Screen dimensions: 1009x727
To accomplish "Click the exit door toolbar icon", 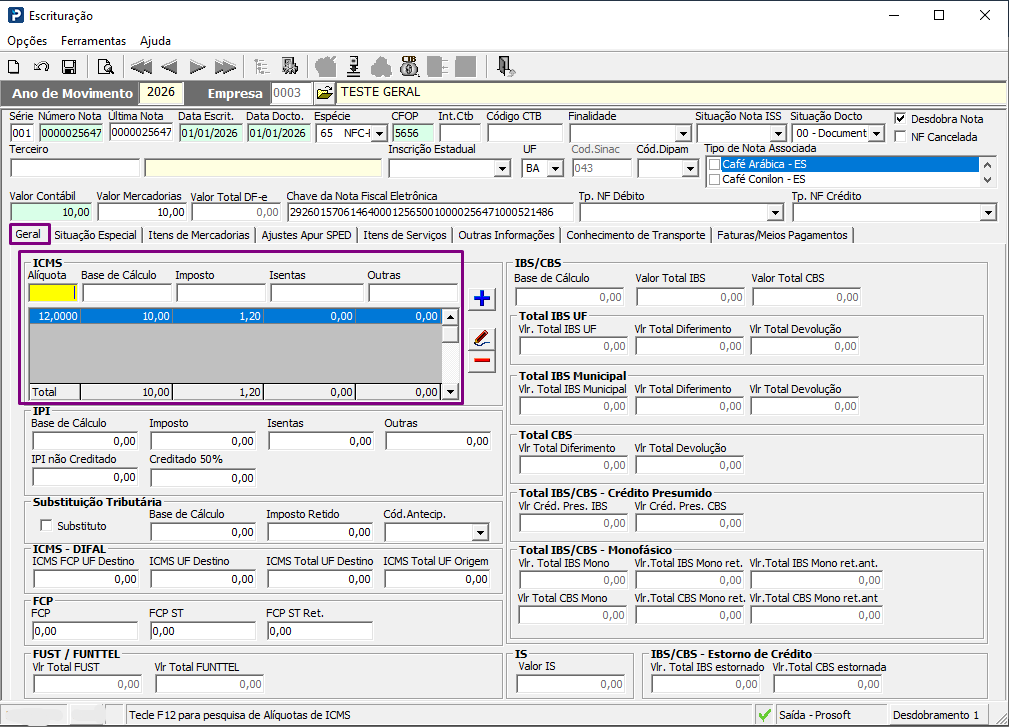I will (505, 66).
